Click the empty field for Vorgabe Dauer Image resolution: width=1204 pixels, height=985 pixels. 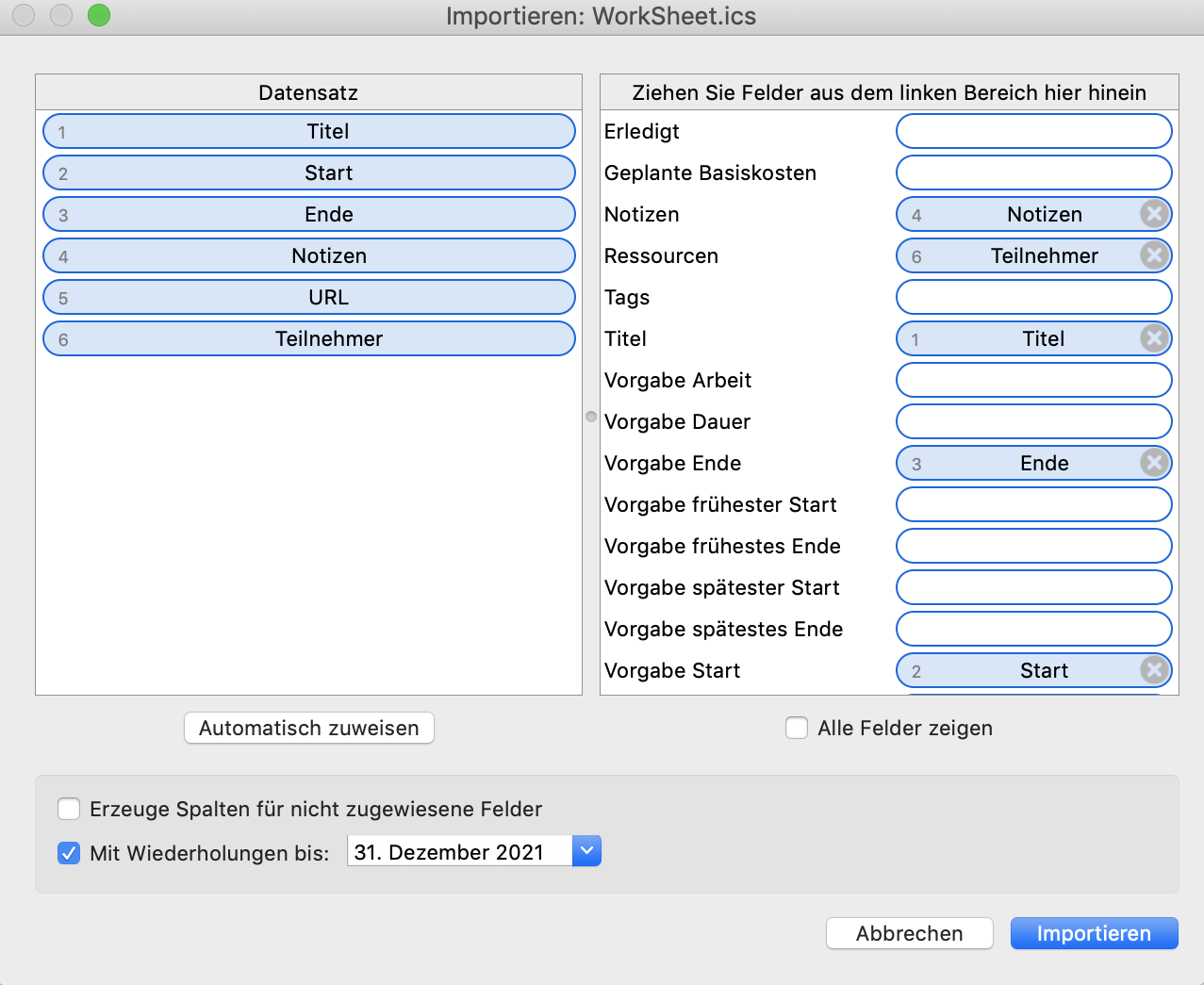pyautogui.click(x=1033, y=421)
